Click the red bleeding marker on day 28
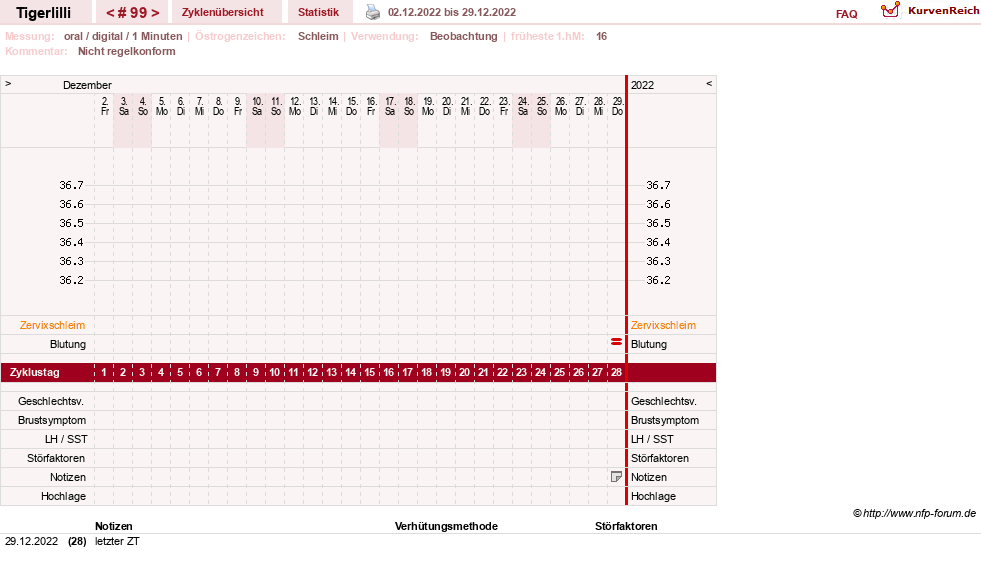The image size is (981, 565). tap(616, 342)
